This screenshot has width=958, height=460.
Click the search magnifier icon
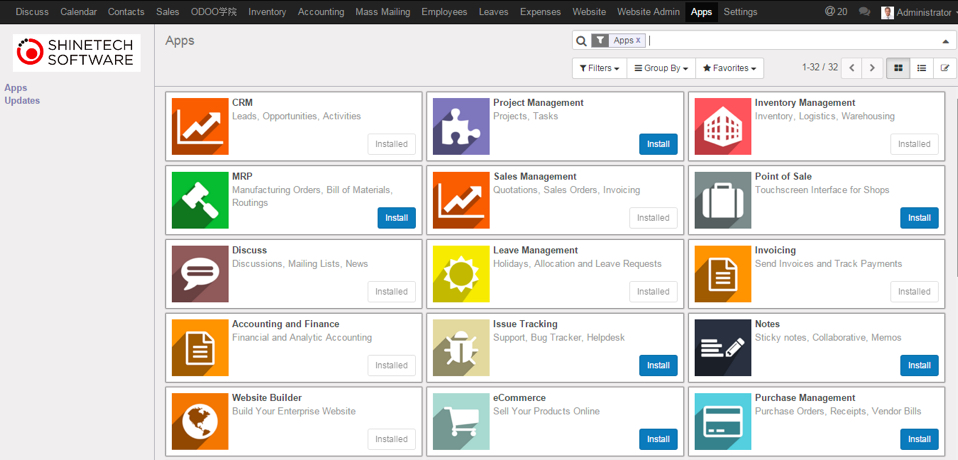tap(581, 40)
